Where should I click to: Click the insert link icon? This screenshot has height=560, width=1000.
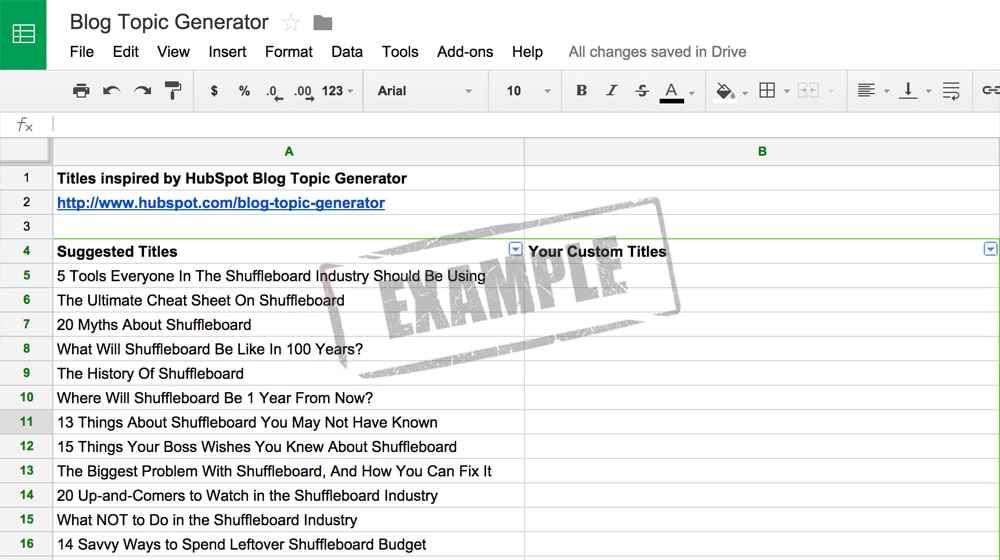coord(990,91)
